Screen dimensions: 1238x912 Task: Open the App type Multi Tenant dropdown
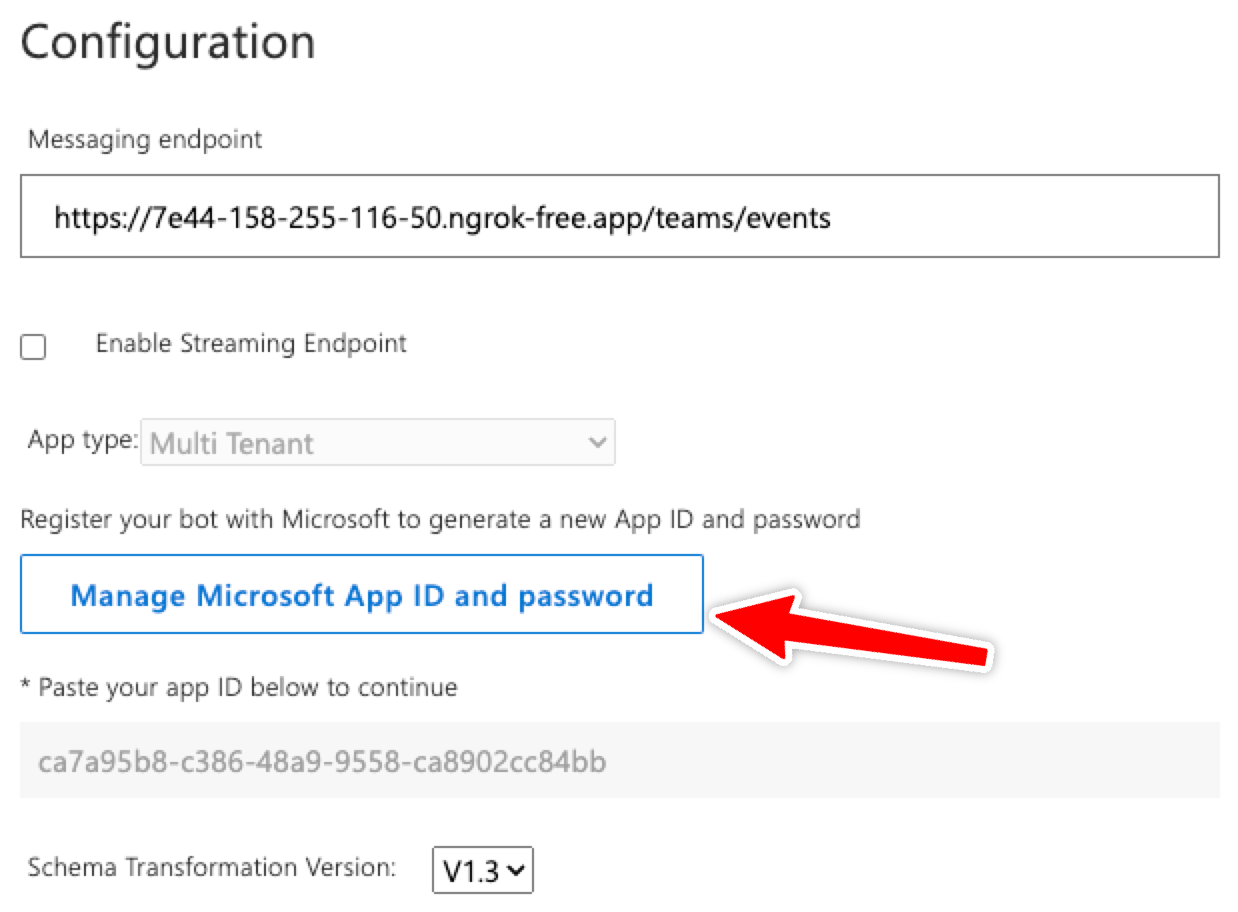[x=379, y=443]
